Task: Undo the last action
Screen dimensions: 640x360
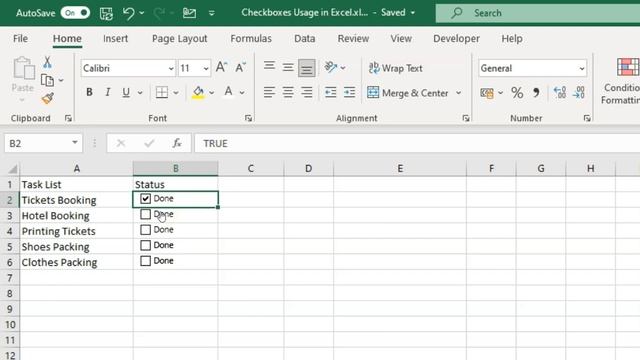Action: tap(128, 13)
